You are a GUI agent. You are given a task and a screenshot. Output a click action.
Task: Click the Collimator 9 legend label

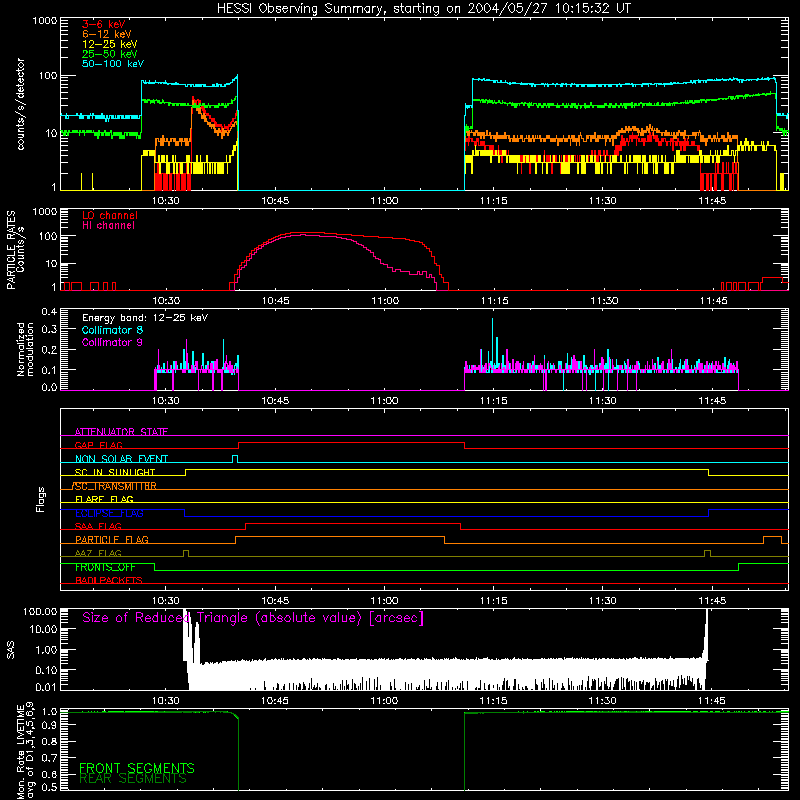[112, 342]
